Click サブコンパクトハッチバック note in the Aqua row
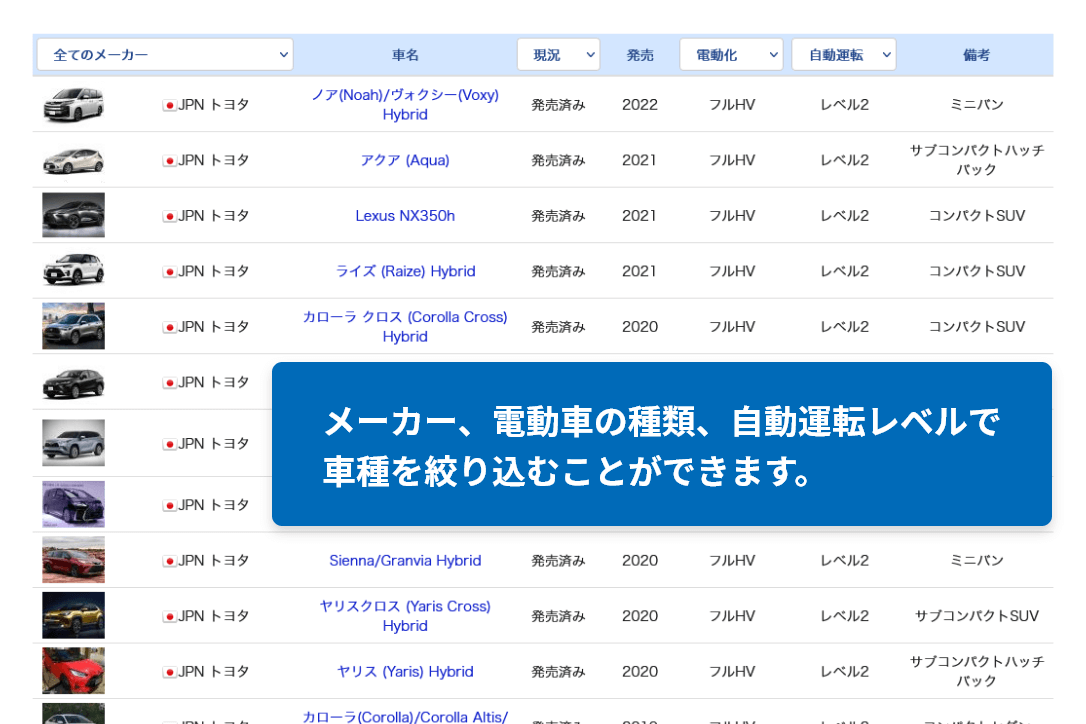 pos(977,160)
